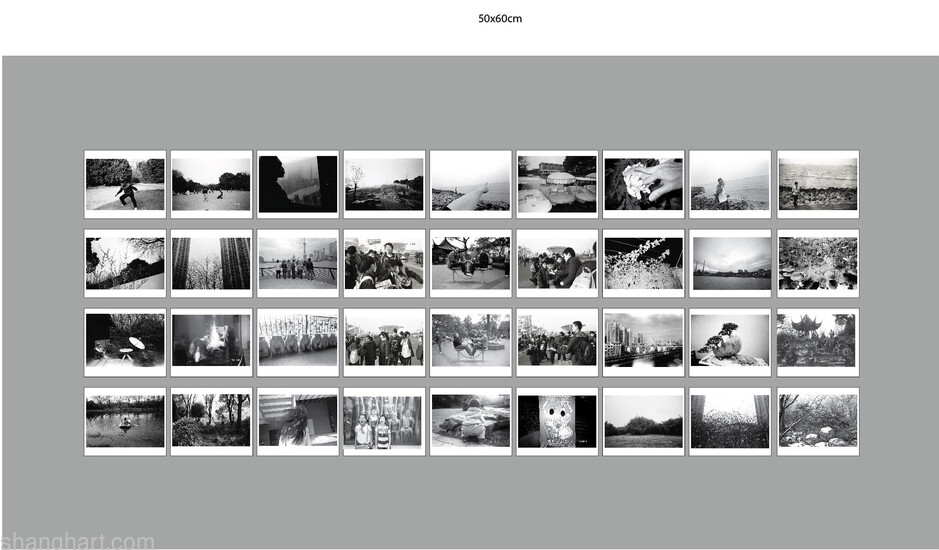The height and width of the screenshot is (550, 939).
Task: Open the photo of a person crouching on a path
Action: click(x=125, y=184)
